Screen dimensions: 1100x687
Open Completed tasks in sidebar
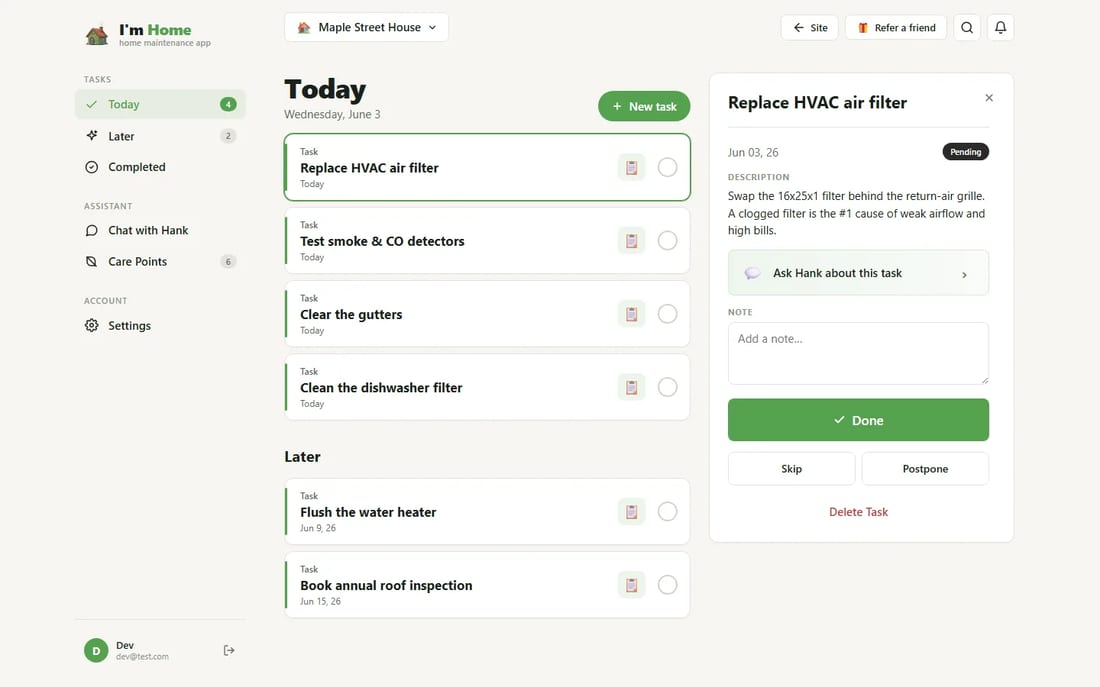point(160,167)
